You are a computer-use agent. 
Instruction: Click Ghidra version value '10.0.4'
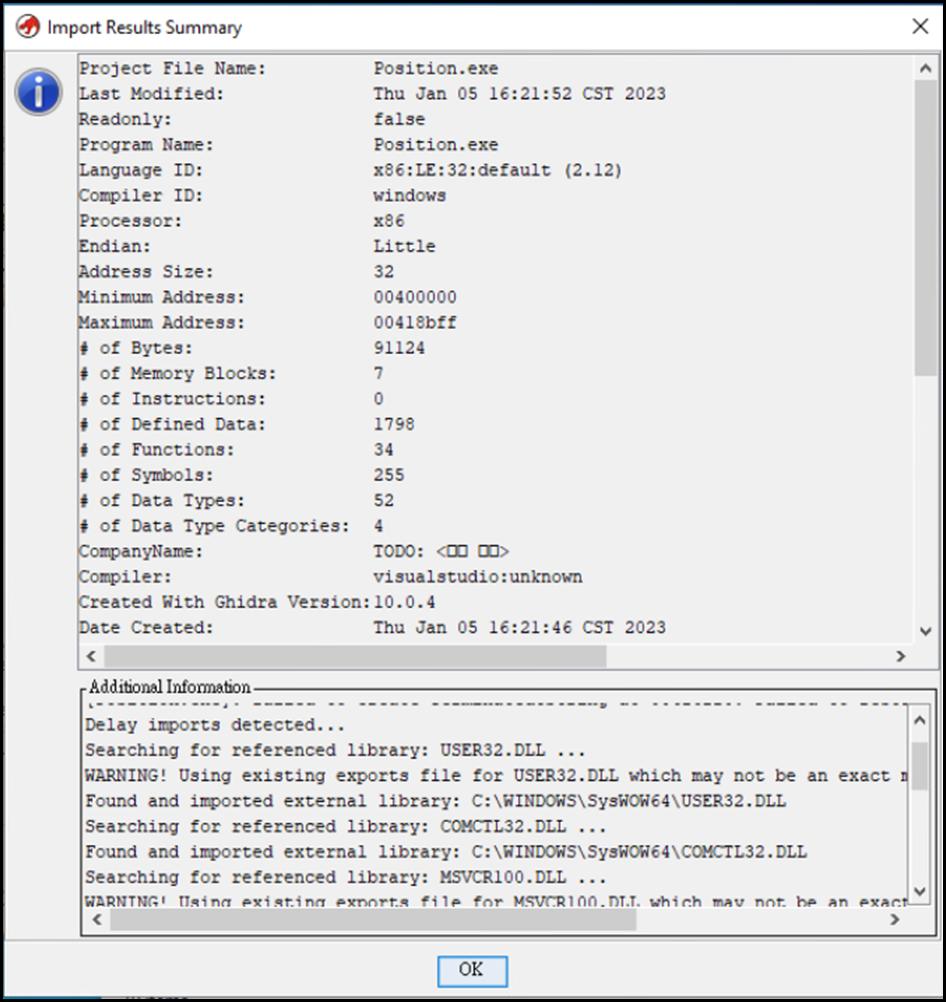[x=404, y=602]
